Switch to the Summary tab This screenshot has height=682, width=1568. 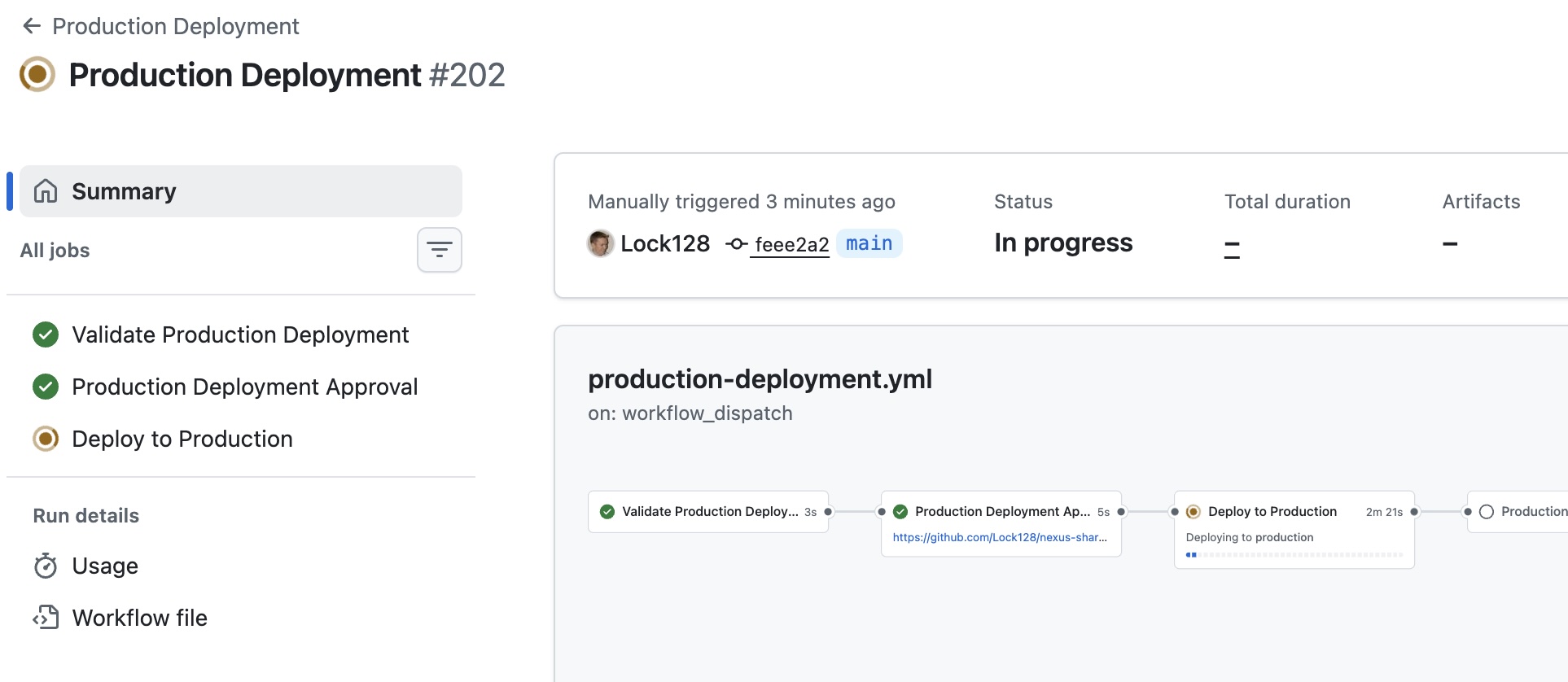coord(124,191)
